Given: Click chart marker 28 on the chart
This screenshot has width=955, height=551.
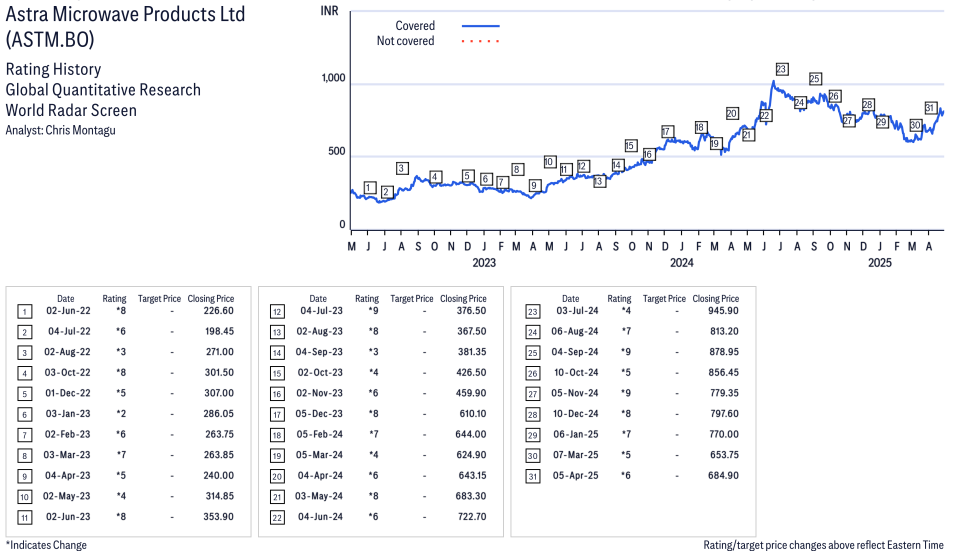Looking at the screenshot, I should click(x=868, y=105).
